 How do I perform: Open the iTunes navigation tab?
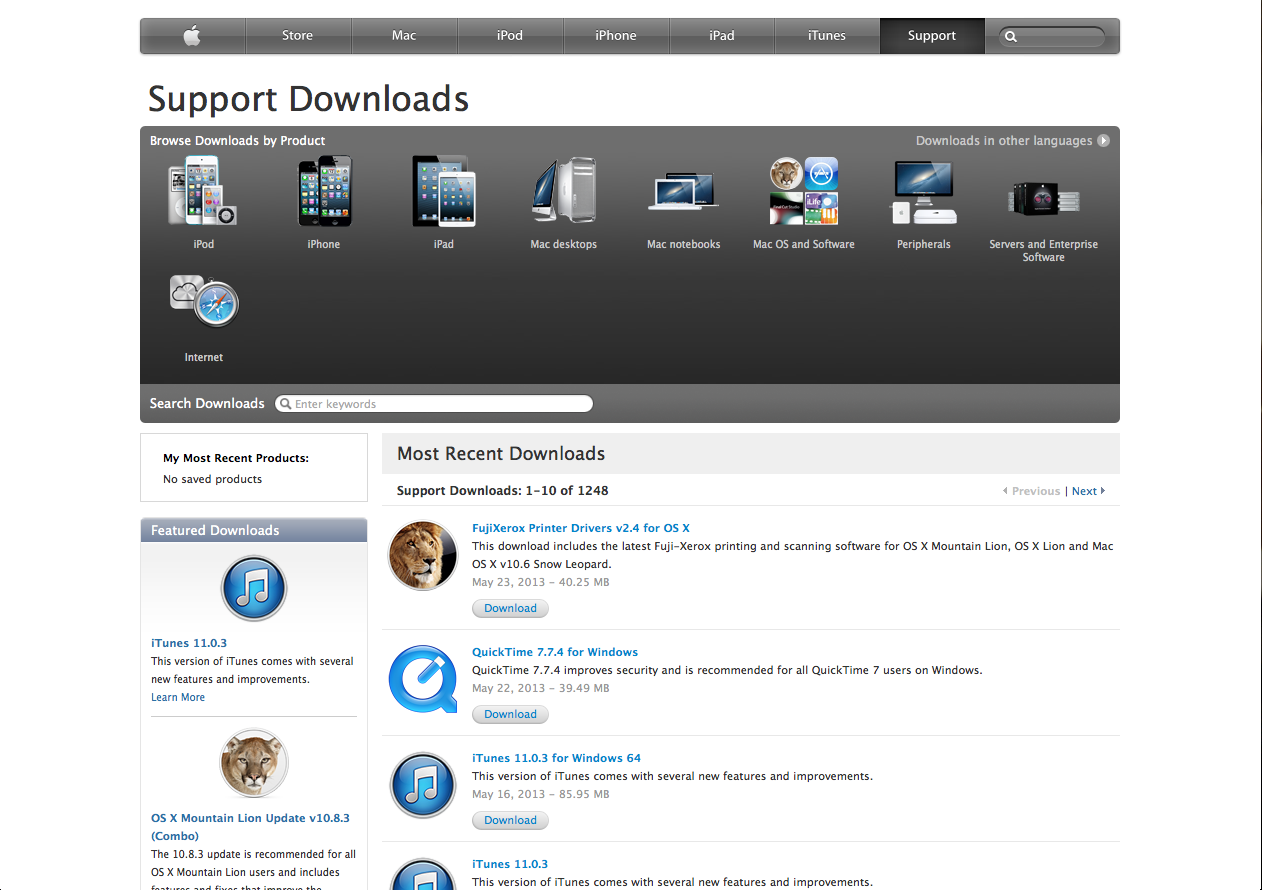click(x=827, y=36)
